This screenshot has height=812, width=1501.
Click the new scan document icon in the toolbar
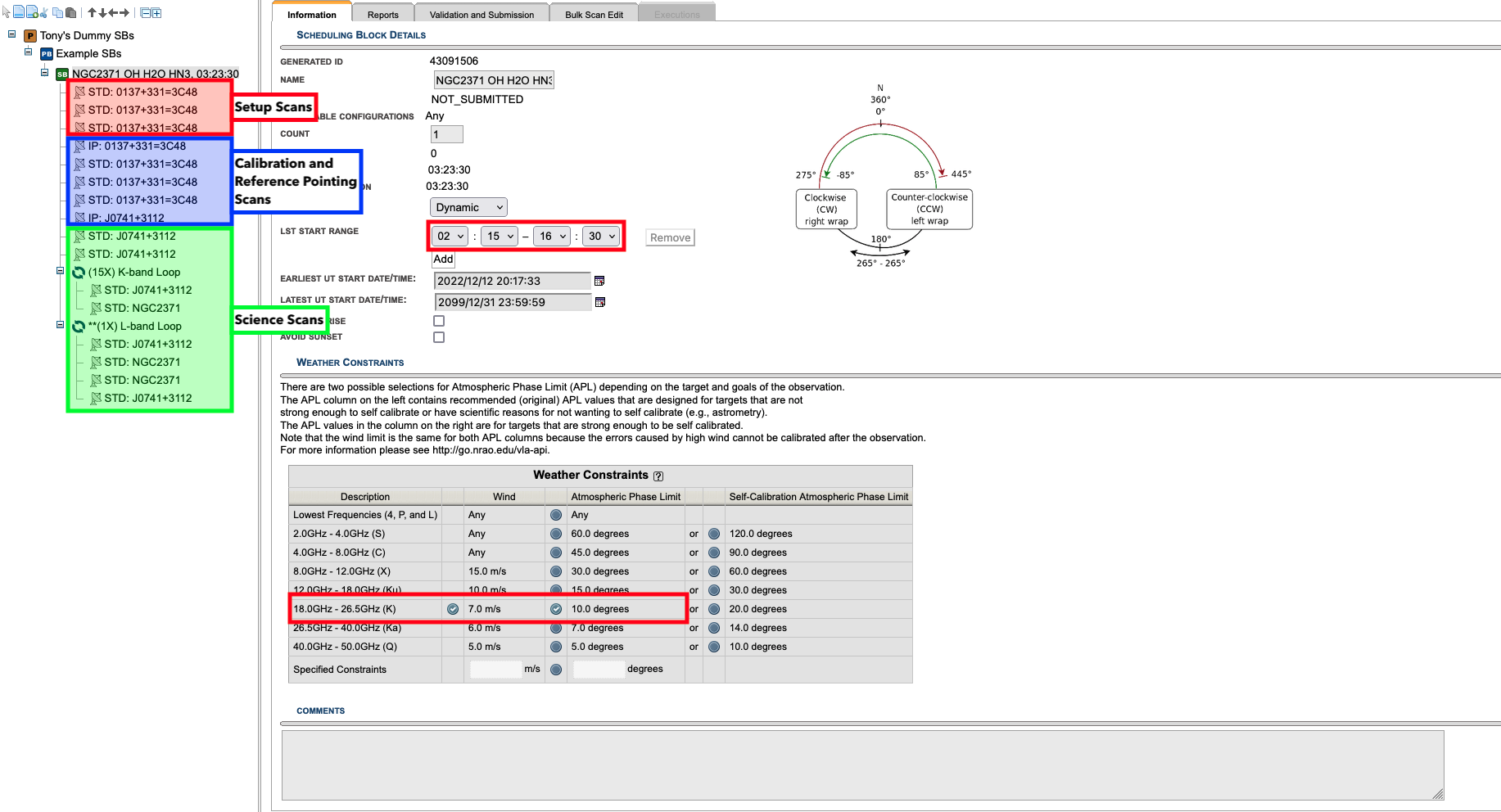pos(19,12)
